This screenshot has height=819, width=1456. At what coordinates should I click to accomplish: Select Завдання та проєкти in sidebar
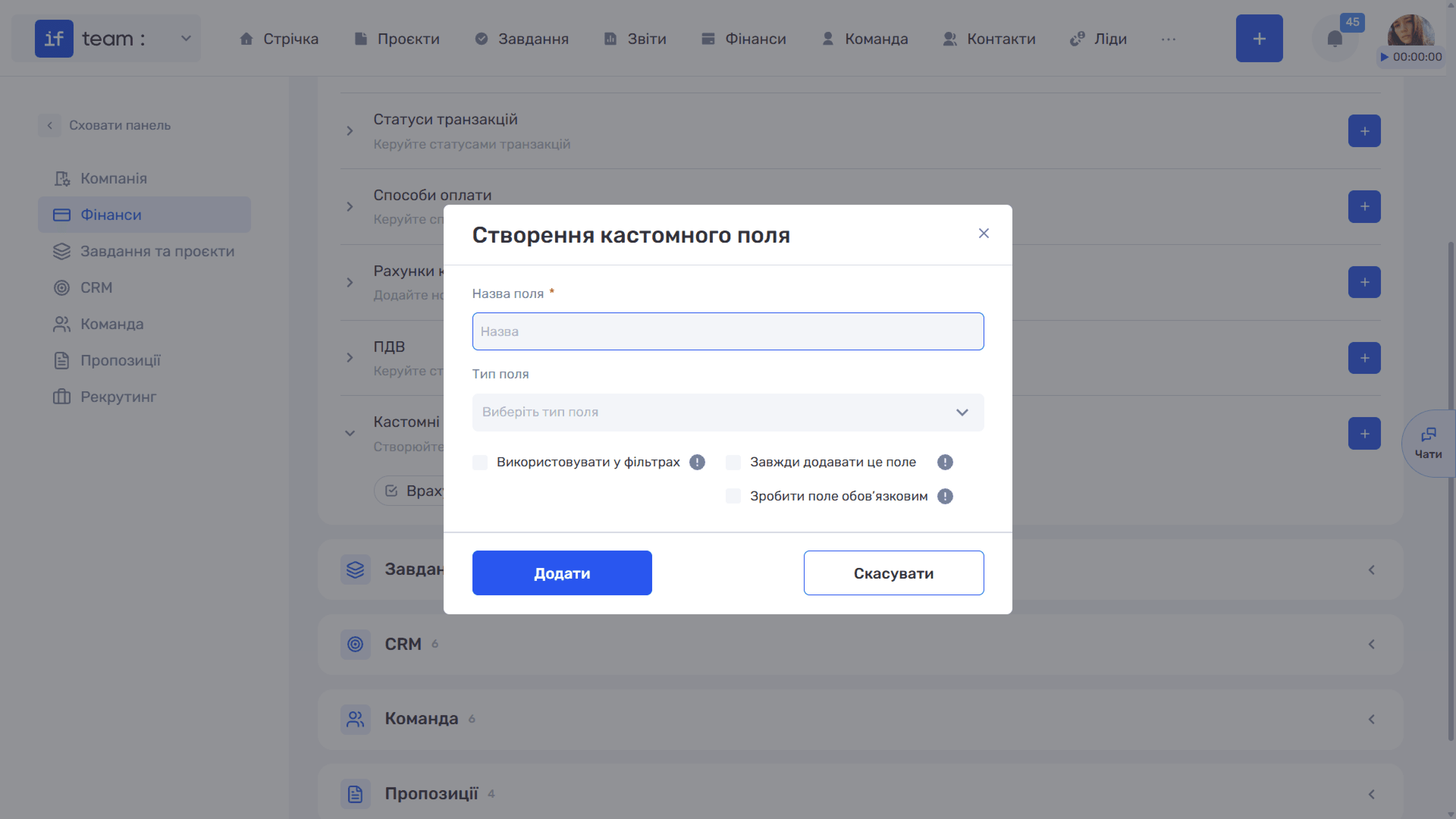pos(144,251)
